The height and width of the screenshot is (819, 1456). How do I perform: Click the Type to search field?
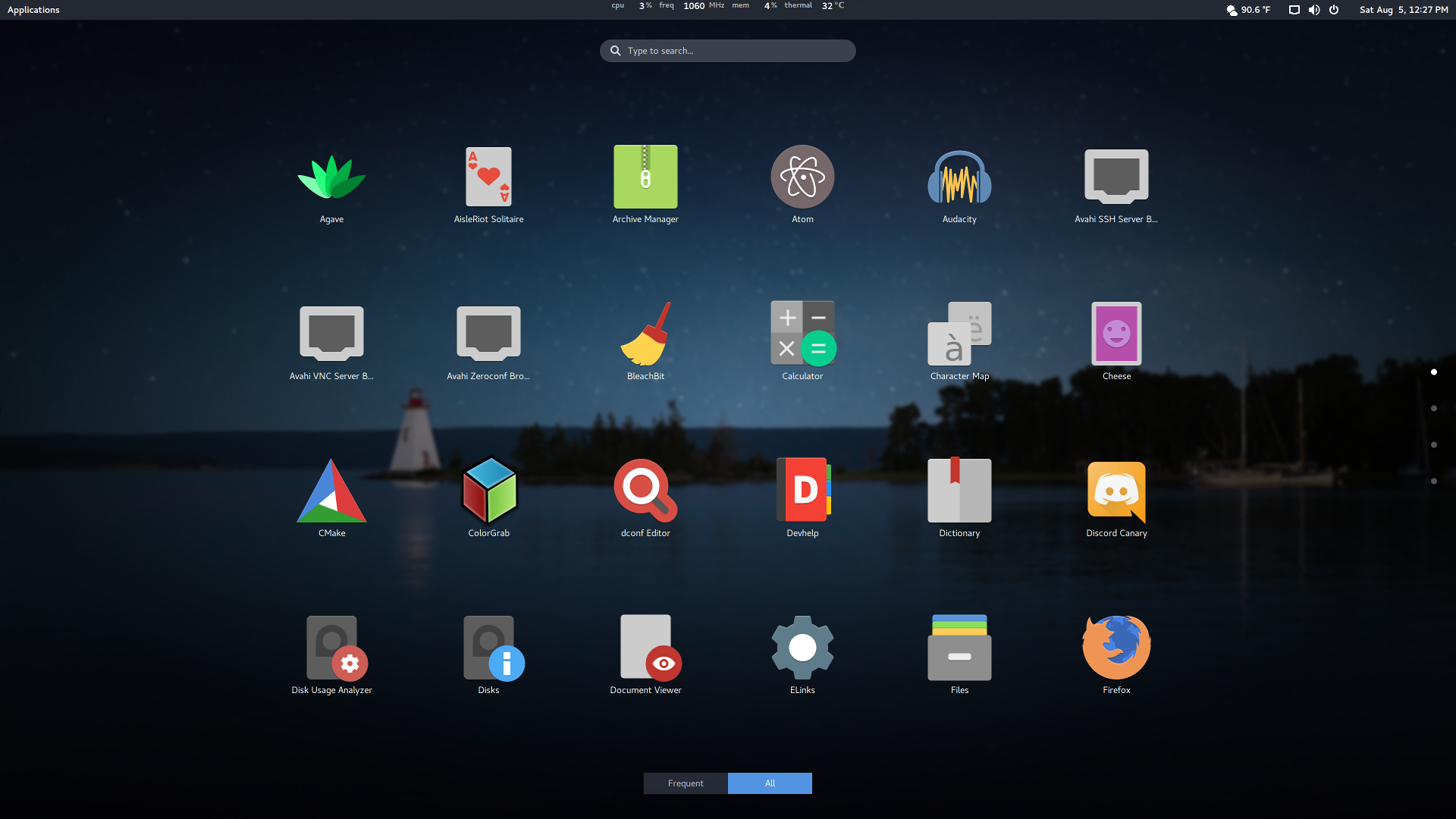point(728,51)
